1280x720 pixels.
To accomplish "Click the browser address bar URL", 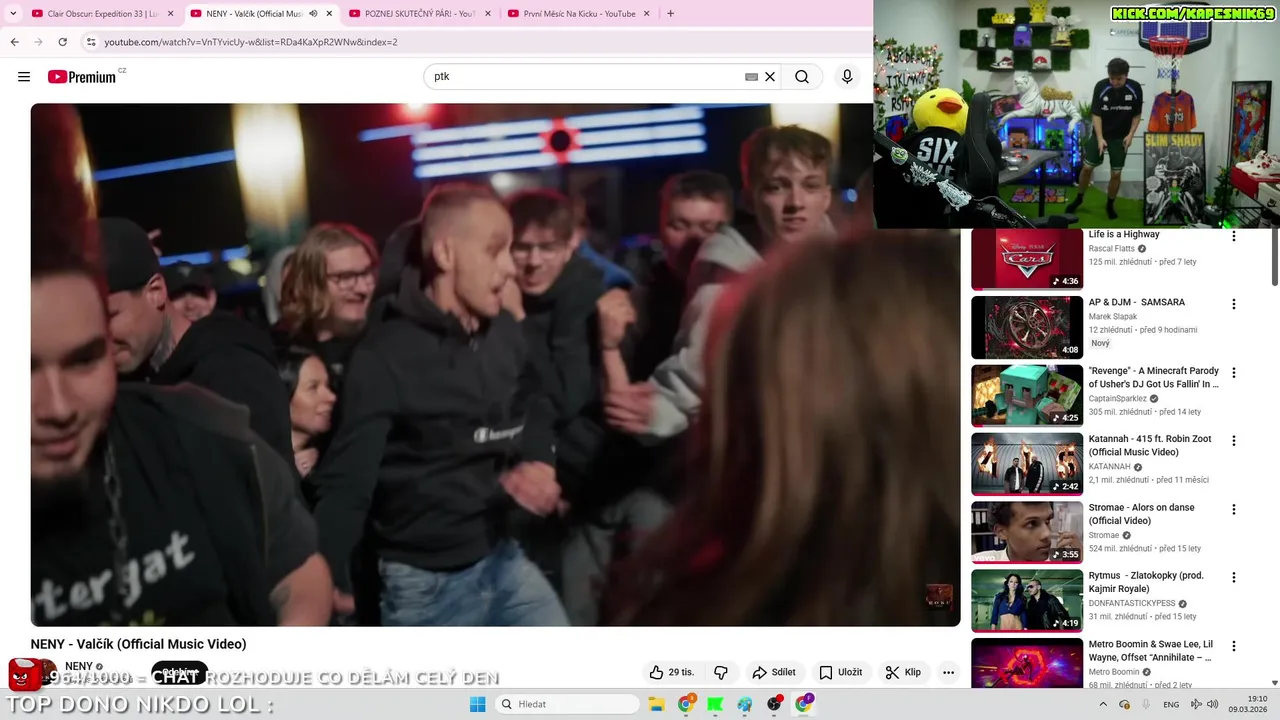I will (x=251, y=42).
